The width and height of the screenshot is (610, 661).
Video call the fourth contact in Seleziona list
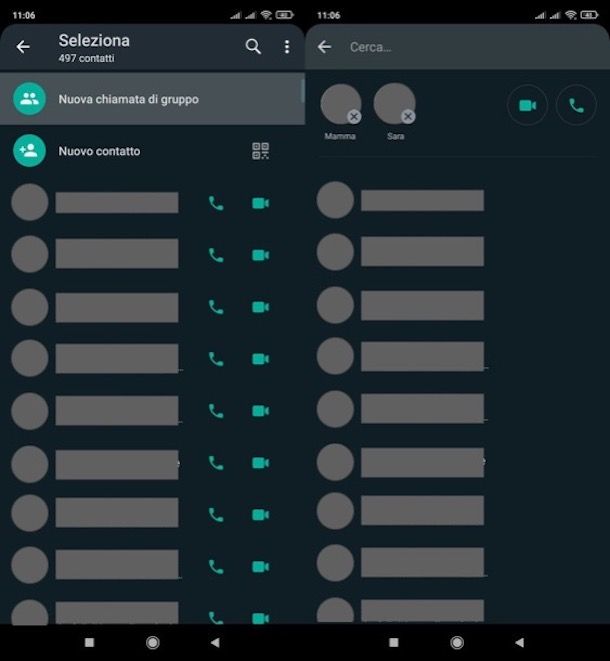point(261,359)
